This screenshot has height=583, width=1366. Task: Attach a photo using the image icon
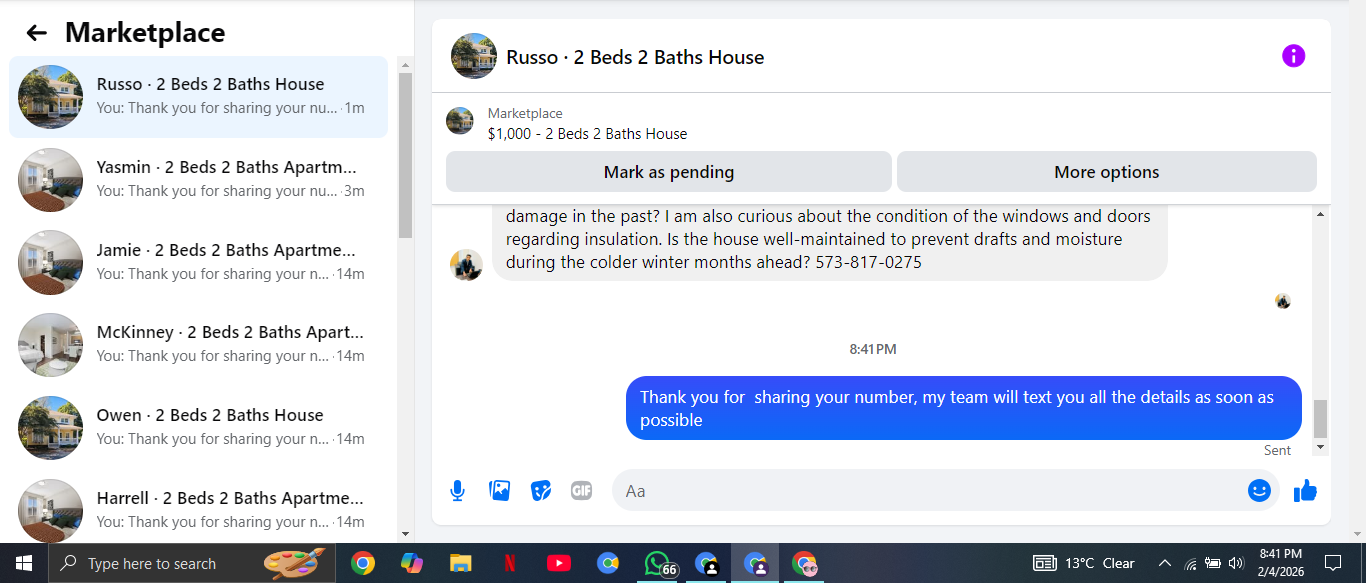pos(499,491)
